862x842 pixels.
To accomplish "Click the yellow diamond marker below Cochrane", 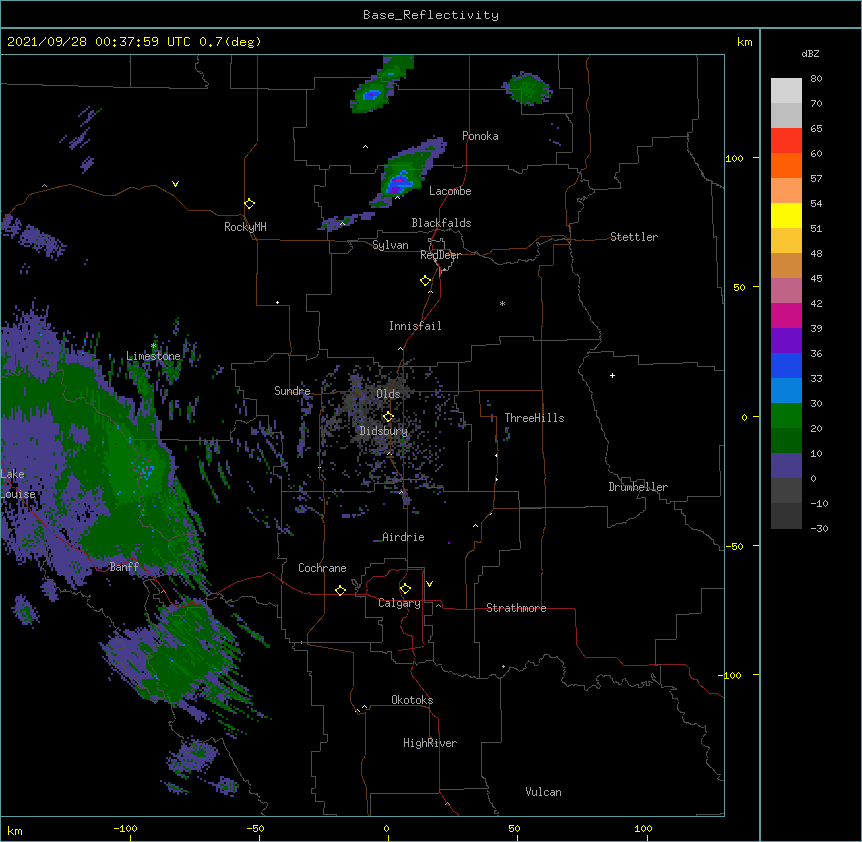I will pos(340,590).
